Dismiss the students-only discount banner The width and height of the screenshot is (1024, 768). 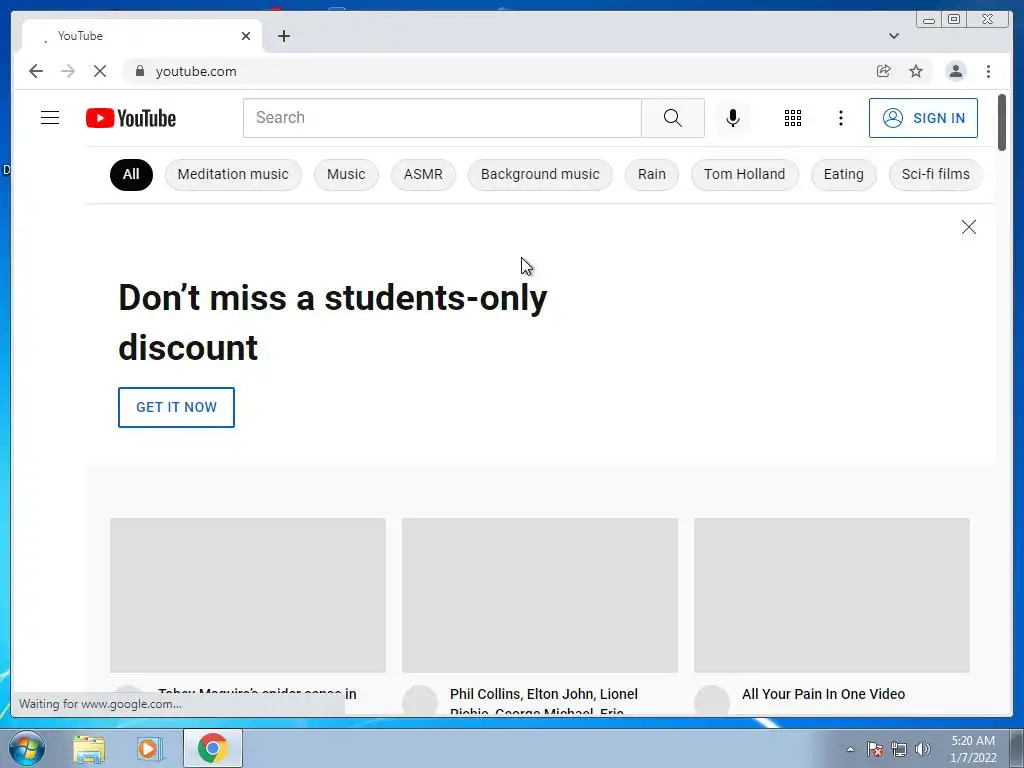point(968,227)
